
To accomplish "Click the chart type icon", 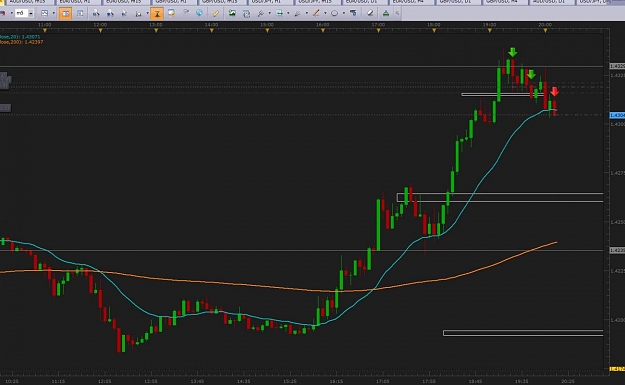I will click(44, 13).
